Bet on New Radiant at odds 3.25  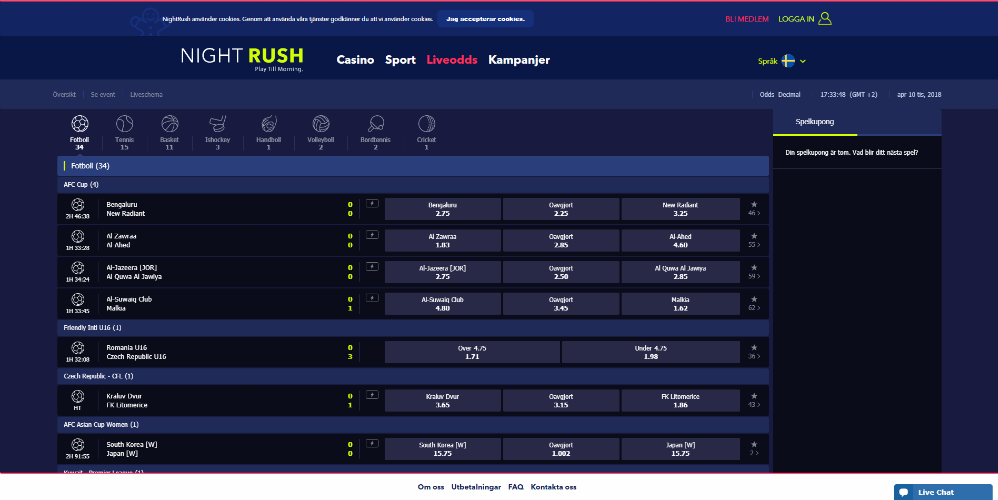pyautogui.click(x=680, y=209)
